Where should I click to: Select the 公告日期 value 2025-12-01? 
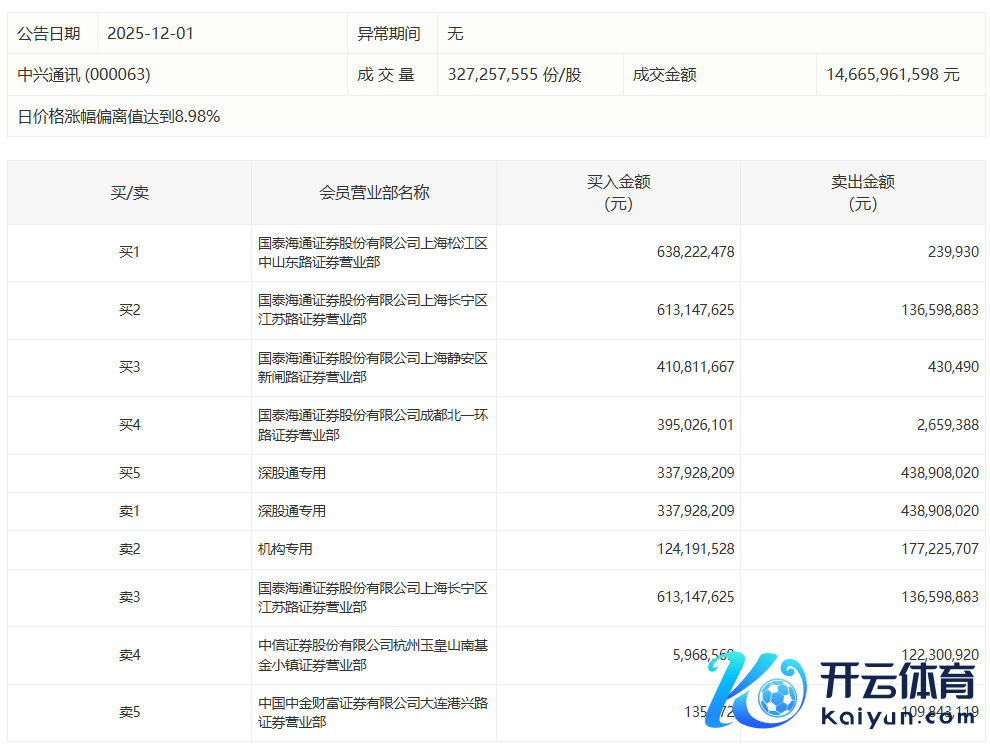tap(151, 33)
